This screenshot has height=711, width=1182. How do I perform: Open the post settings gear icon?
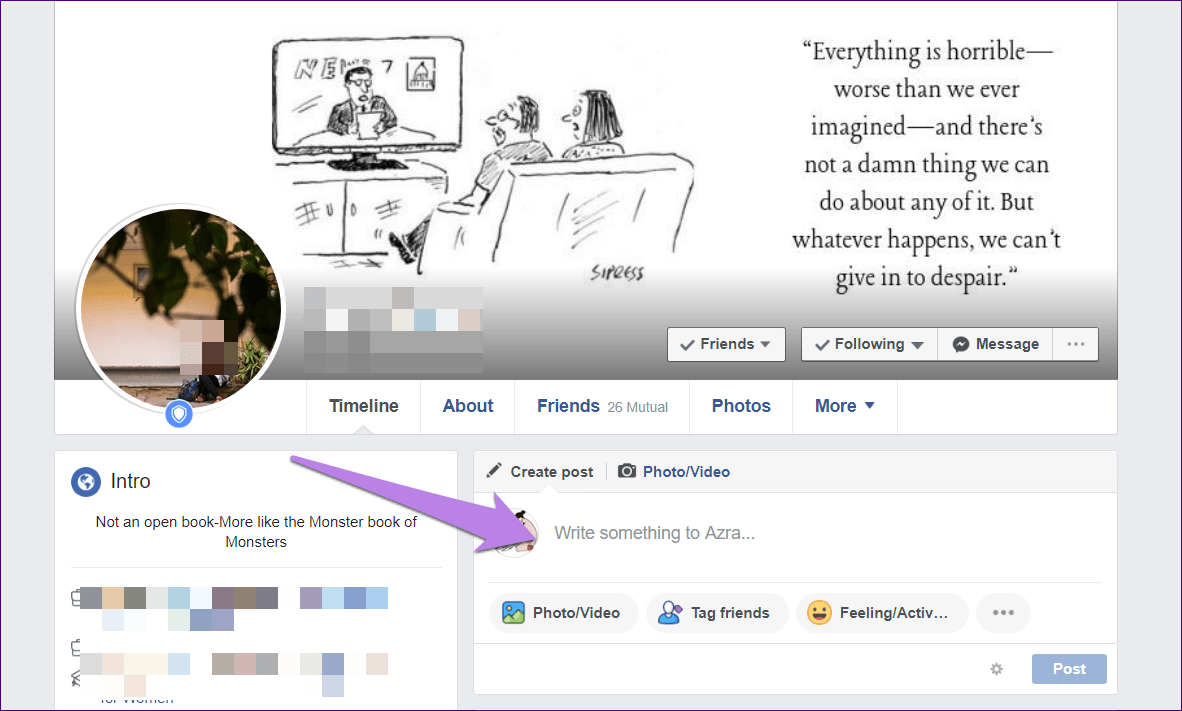pyautogui.click(x=997, y=669)
